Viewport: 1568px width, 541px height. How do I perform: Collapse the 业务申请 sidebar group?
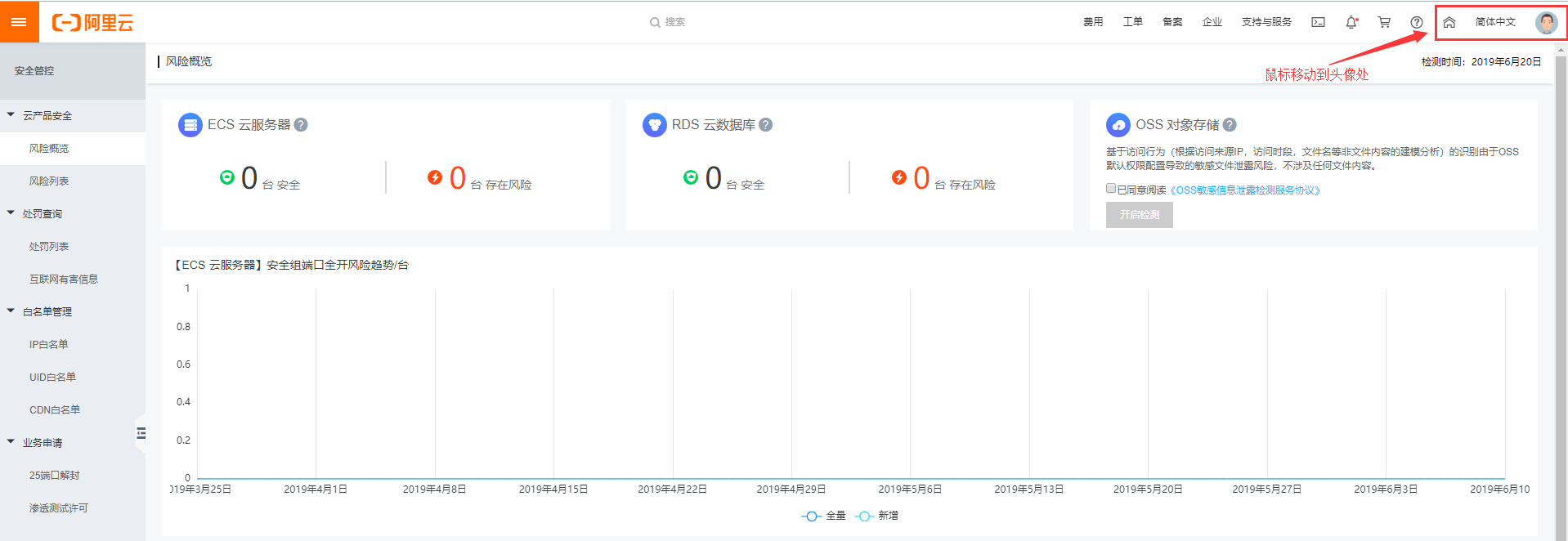click(11, 442)
